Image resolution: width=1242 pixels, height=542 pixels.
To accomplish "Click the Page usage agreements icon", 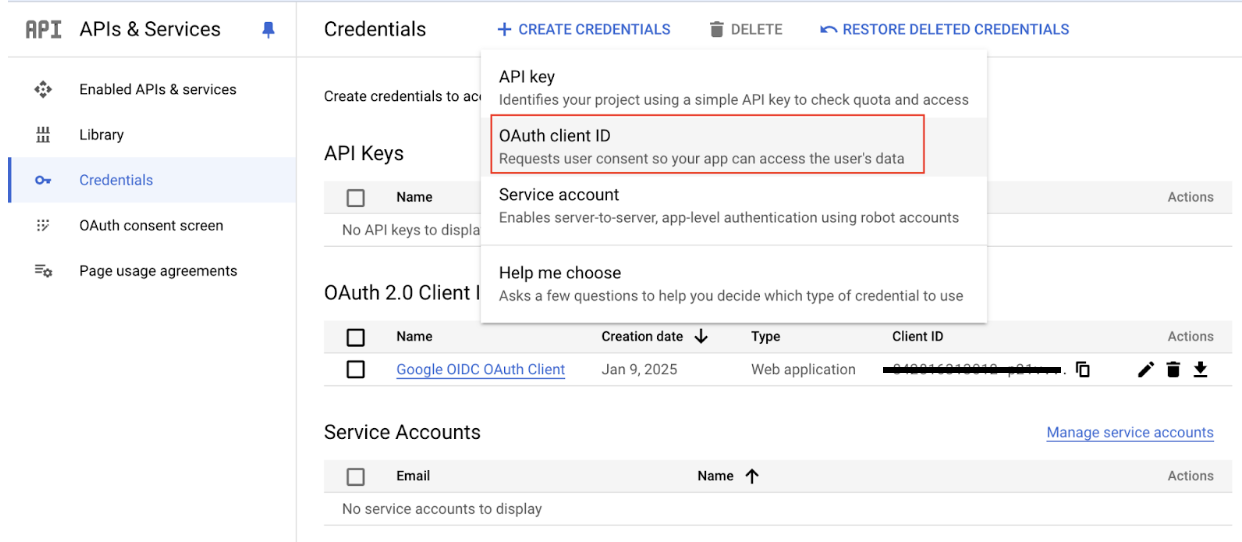I will coord(43,271).
